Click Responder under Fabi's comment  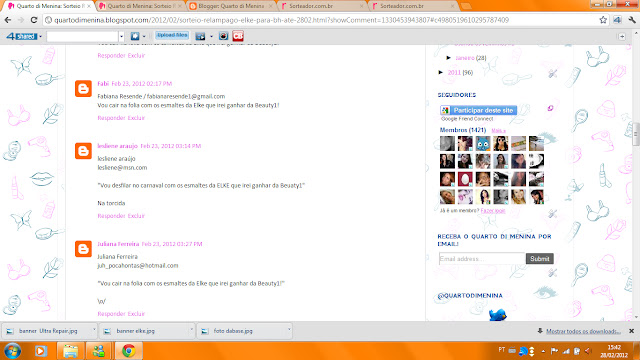[x=111, y=118]
